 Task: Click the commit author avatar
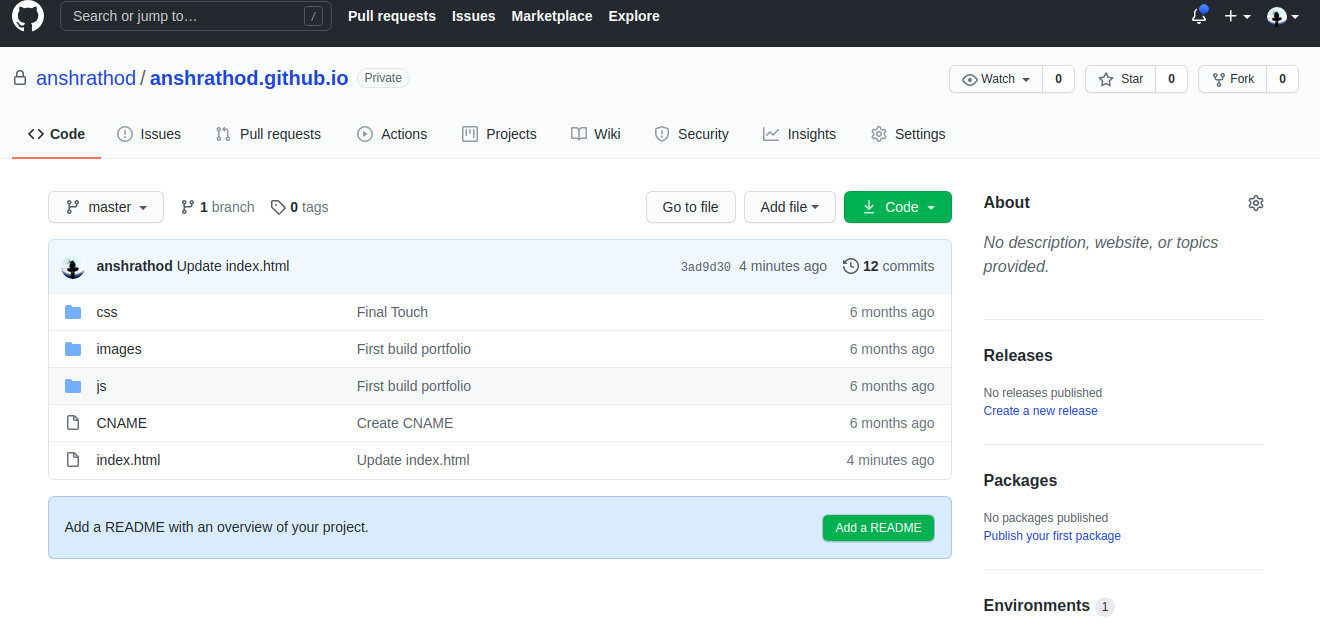click(x=73, y=267)
